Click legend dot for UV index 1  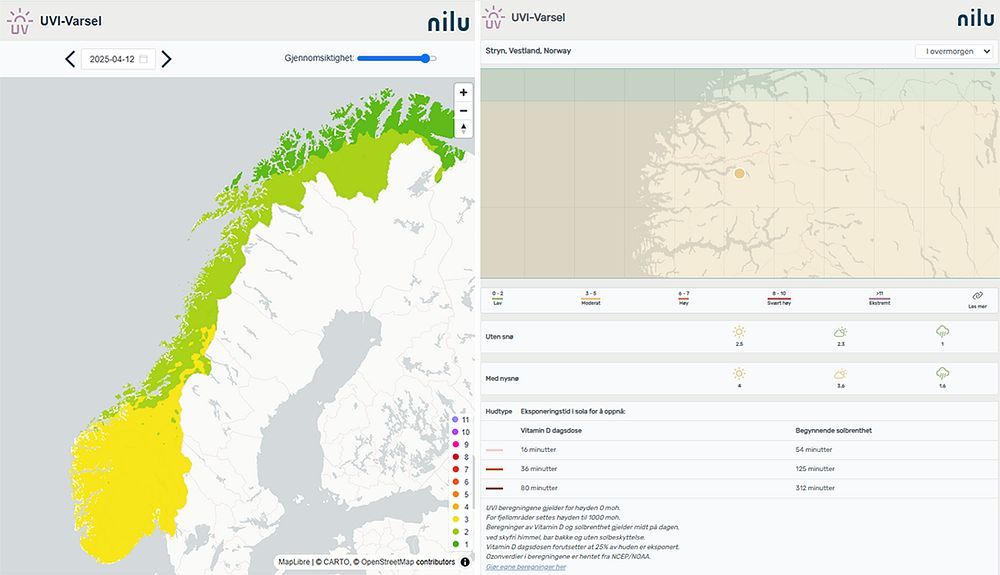click(x=455, y=544)
